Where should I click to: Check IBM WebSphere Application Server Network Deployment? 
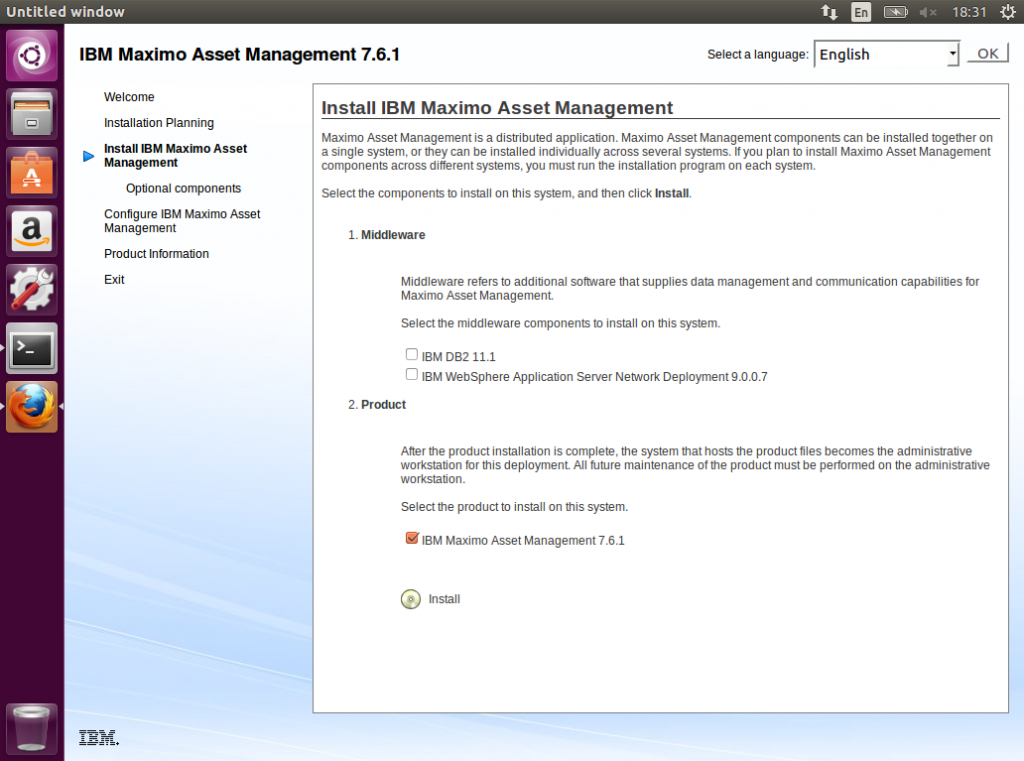[411, 374]
